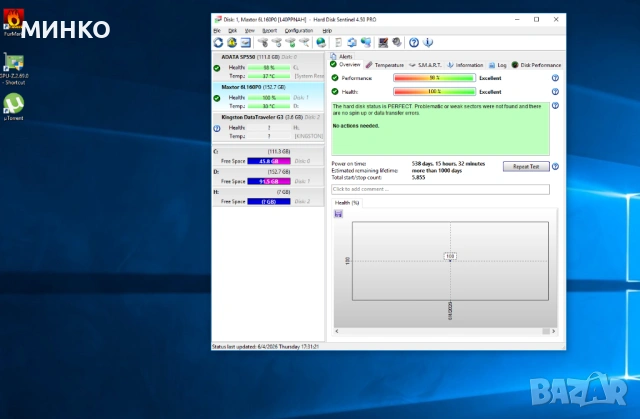Select the Maxtor 6L160P0 disk entry
The width and height of the screenshot is (640, 419).
(x=268, y=97)
